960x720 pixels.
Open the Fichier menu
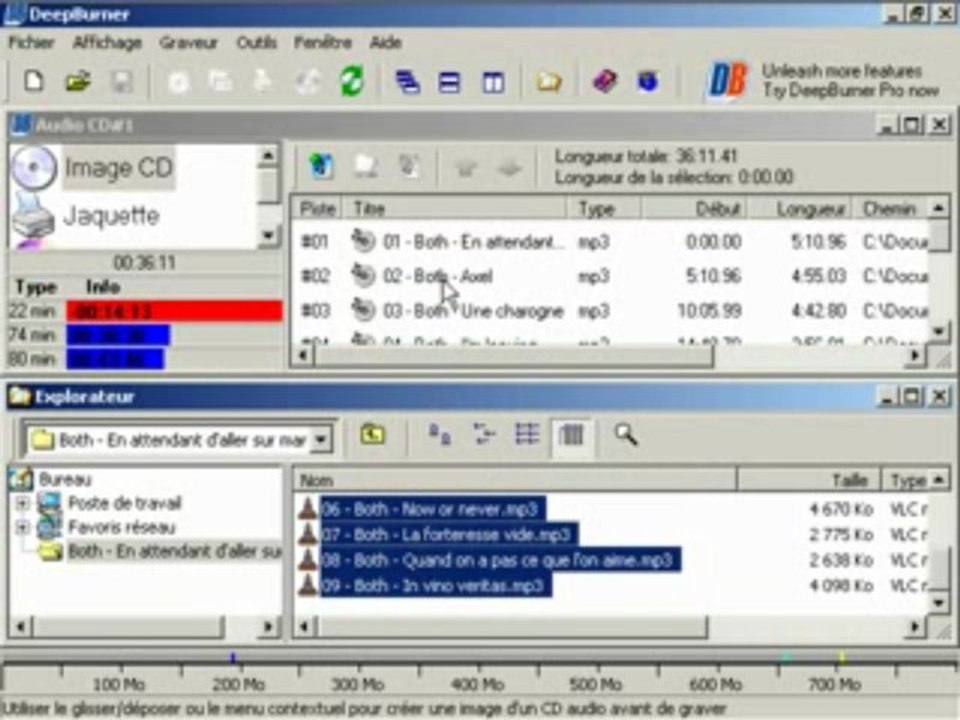(x=31, y=42)
